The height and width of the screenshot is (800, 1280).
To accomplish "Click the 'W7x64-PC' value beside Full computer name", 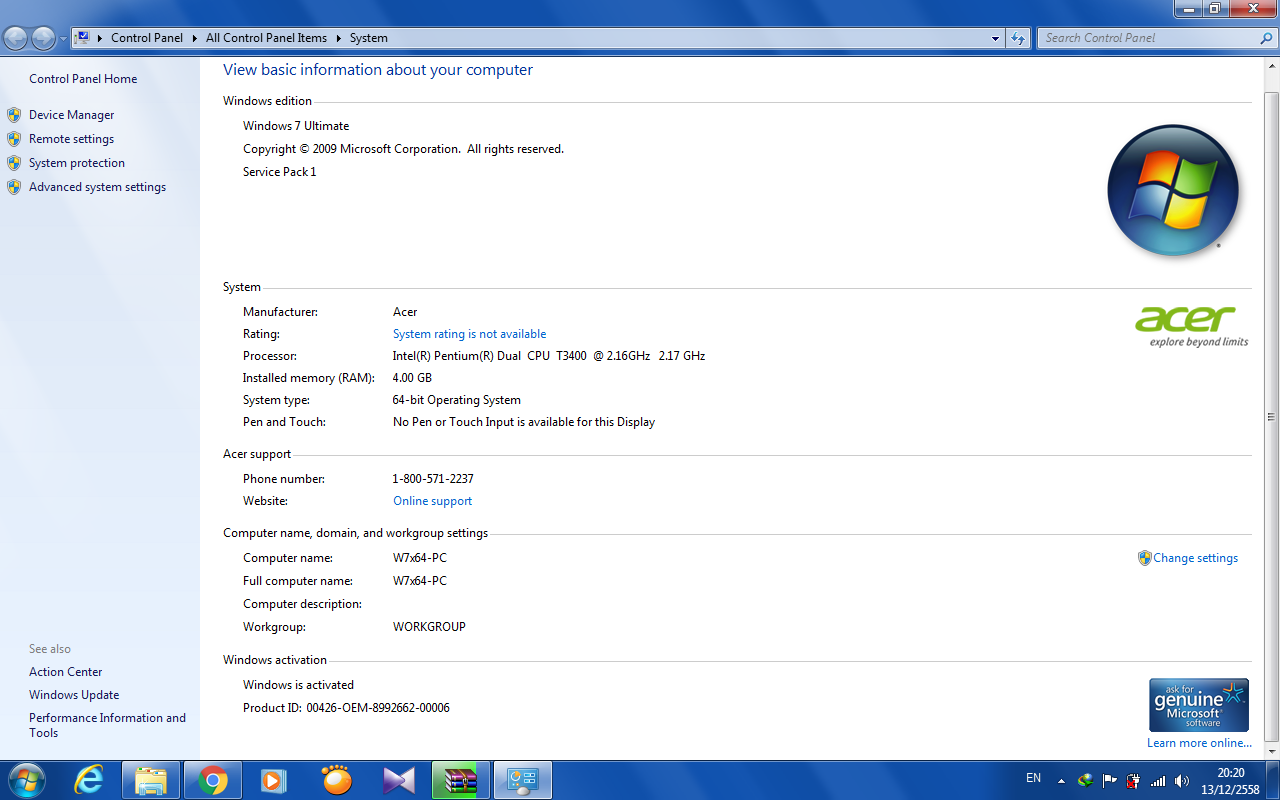I will (x=420, y=581).
